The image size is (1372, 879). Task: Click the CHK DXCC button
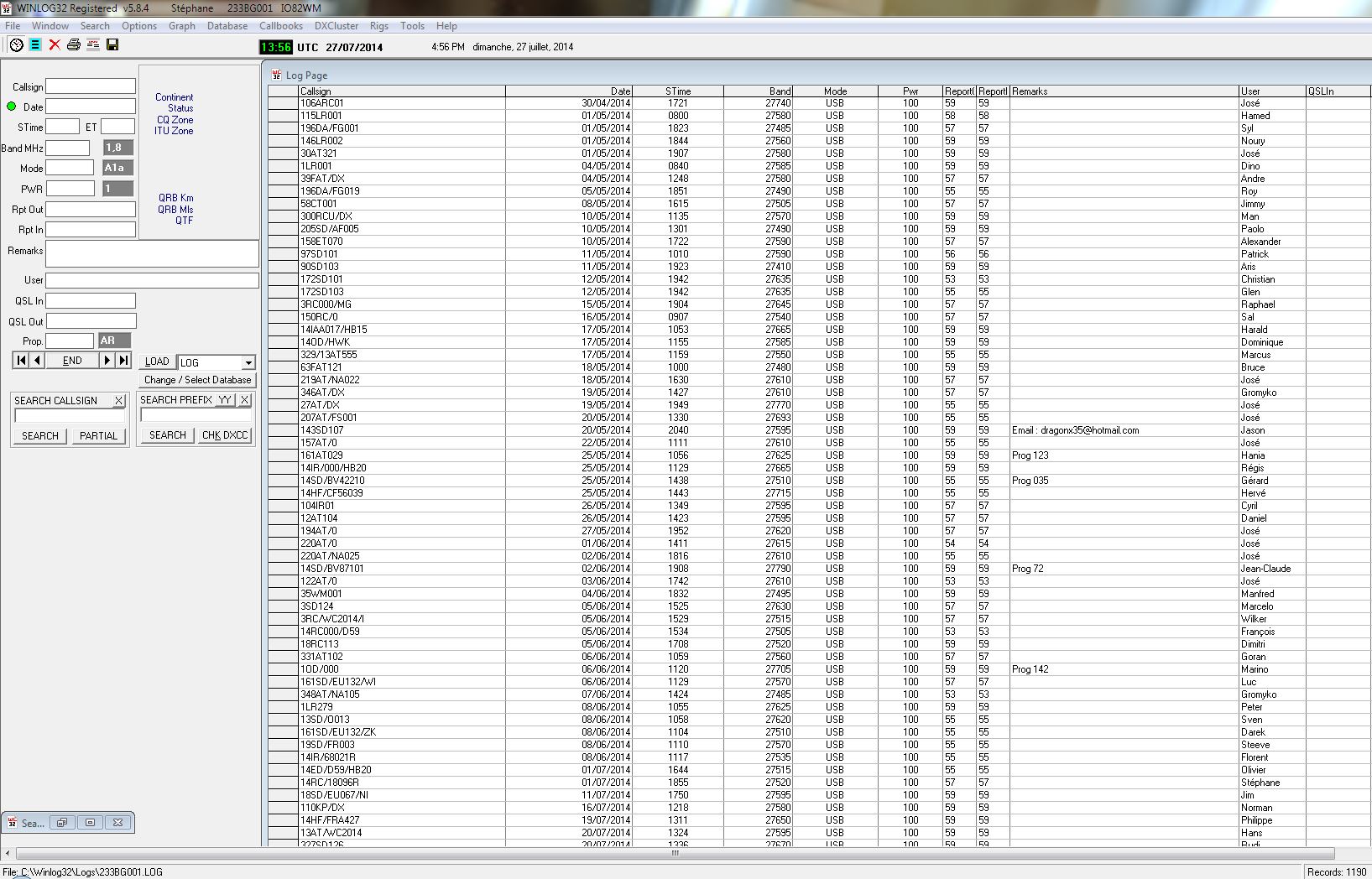pos(225,435)
